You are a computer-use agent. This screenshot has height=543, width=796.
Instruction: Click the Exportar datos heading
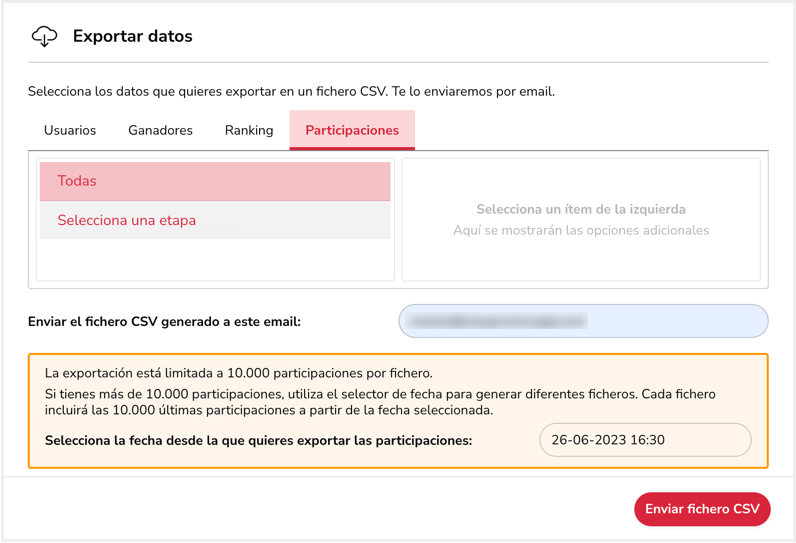132,37
